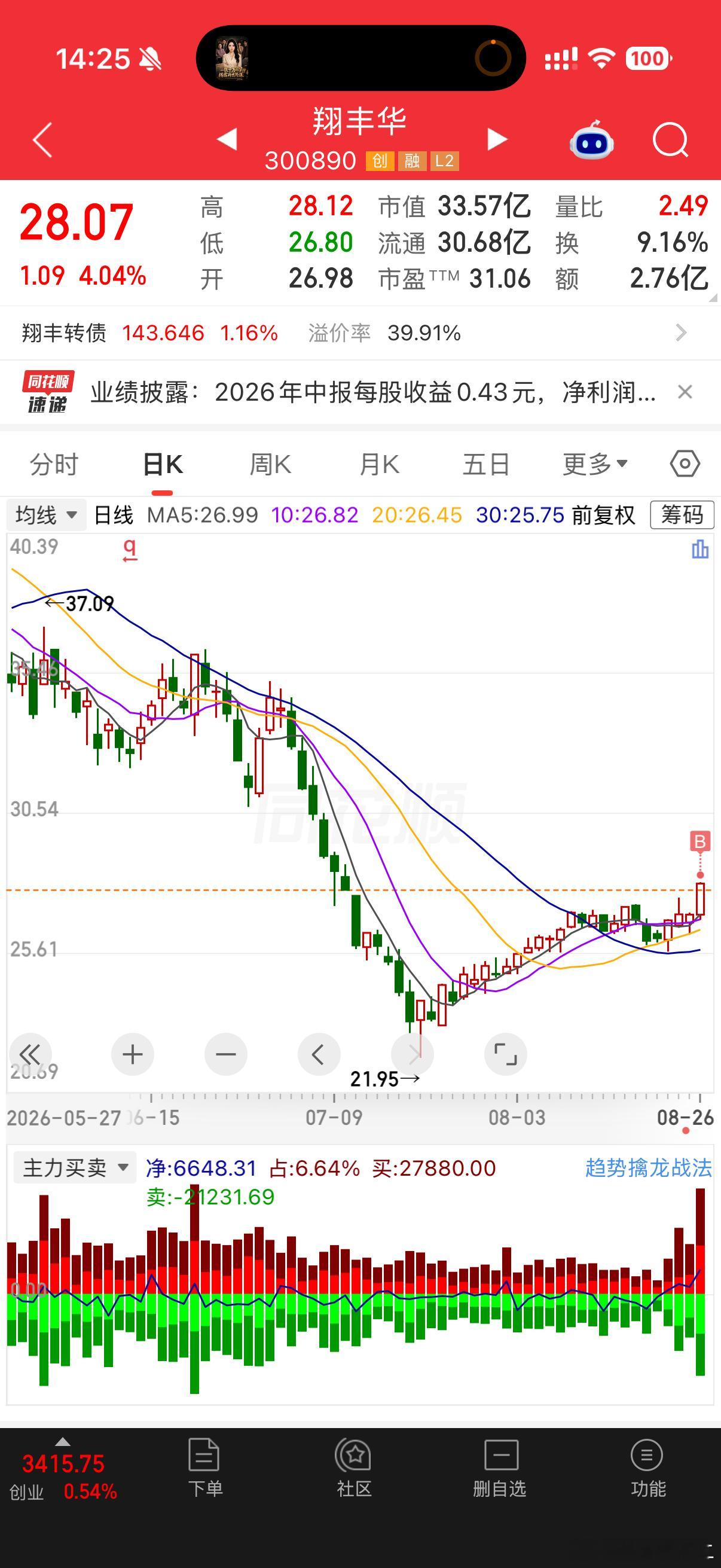Switch to 月K tab
The image size is (721, 1568).
tap(379, 465)
